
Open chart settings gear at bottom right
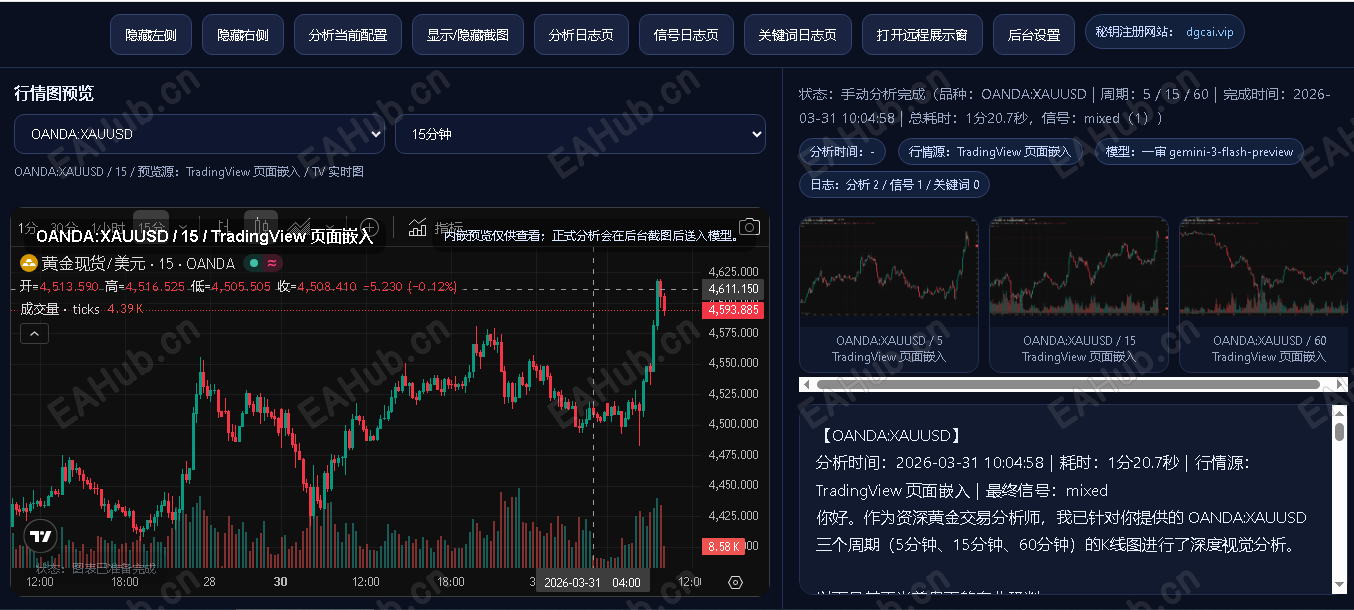[x=735, y=582]
